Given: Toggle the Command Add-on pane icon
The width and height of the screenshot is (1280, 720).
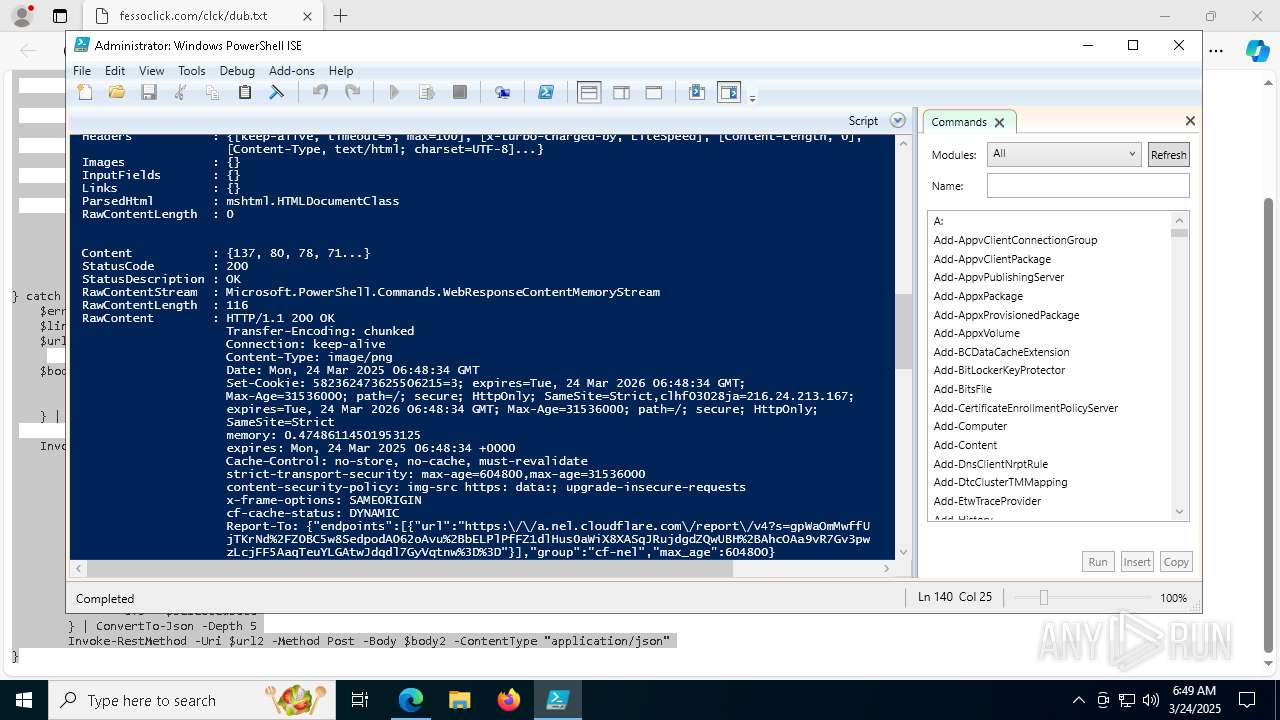Looking at the screenshot, I should click(x=729, y=92).
